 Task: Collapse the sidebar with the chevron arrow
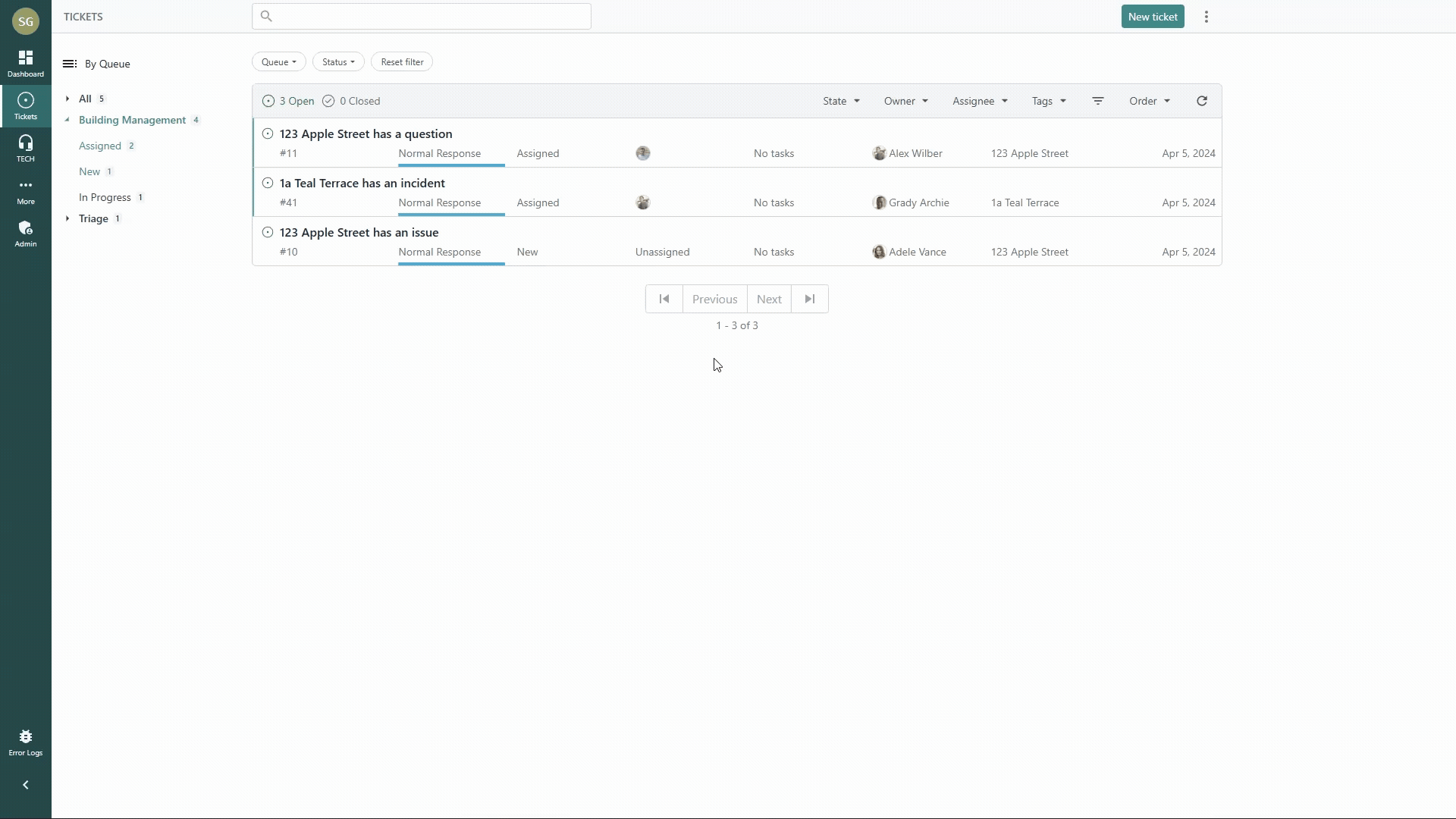[x=26, y=785]
